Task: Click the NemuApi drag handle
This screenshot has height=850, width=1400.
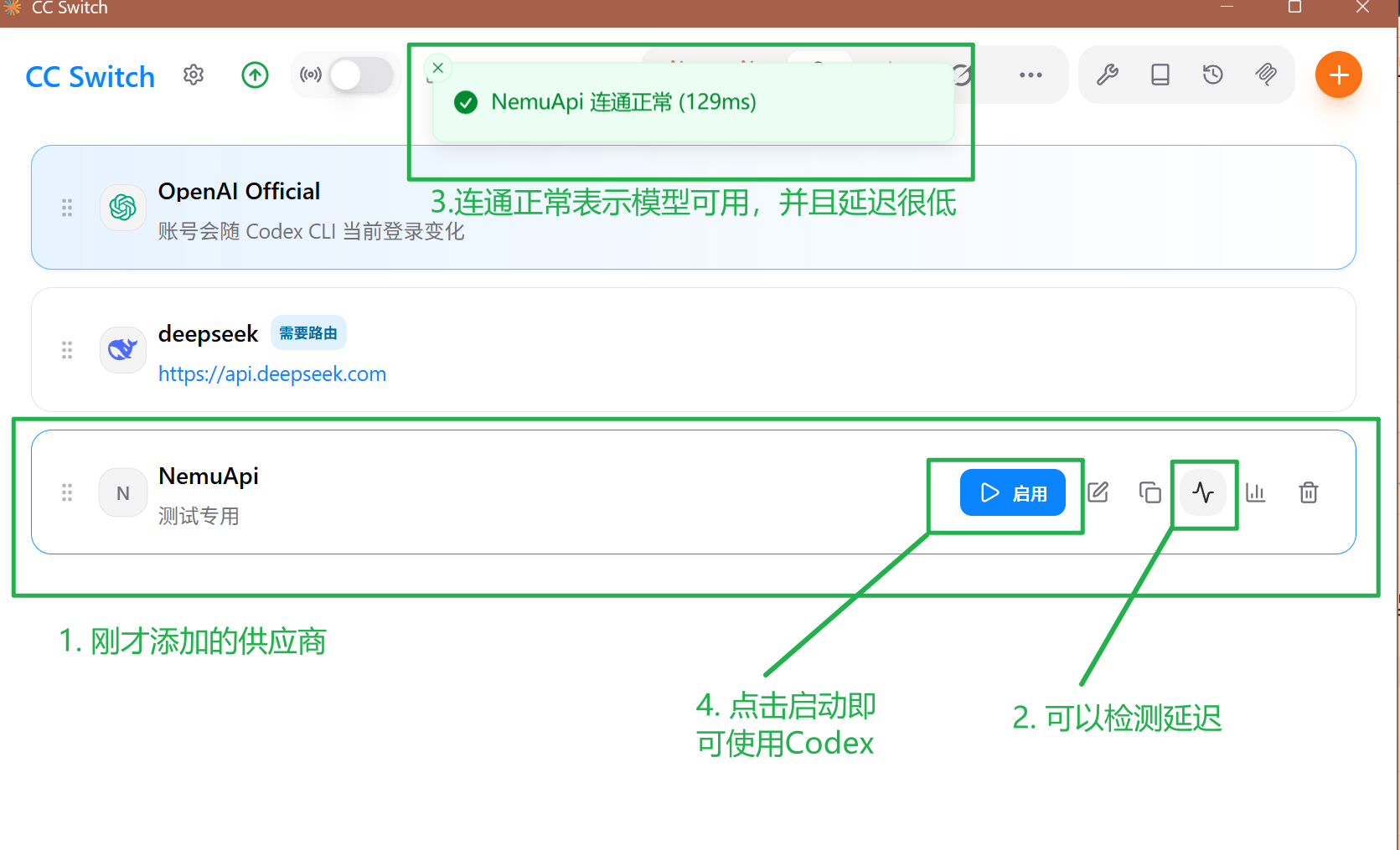Action: pyautogui.click(x=67, y=492)
